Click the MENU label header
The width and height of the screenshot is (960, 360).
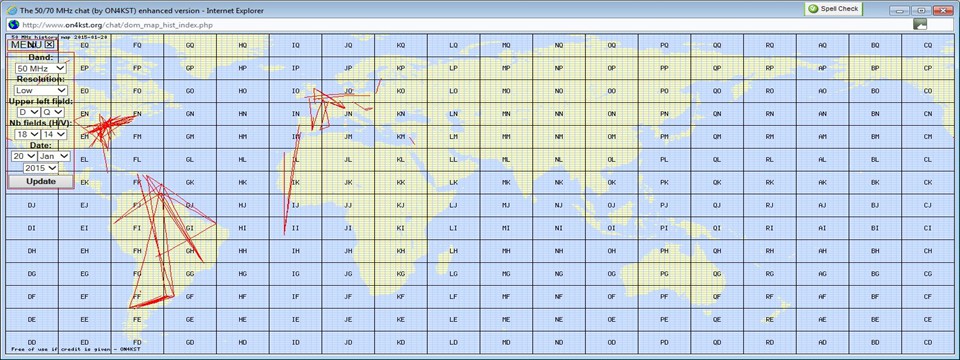point(26,44)
